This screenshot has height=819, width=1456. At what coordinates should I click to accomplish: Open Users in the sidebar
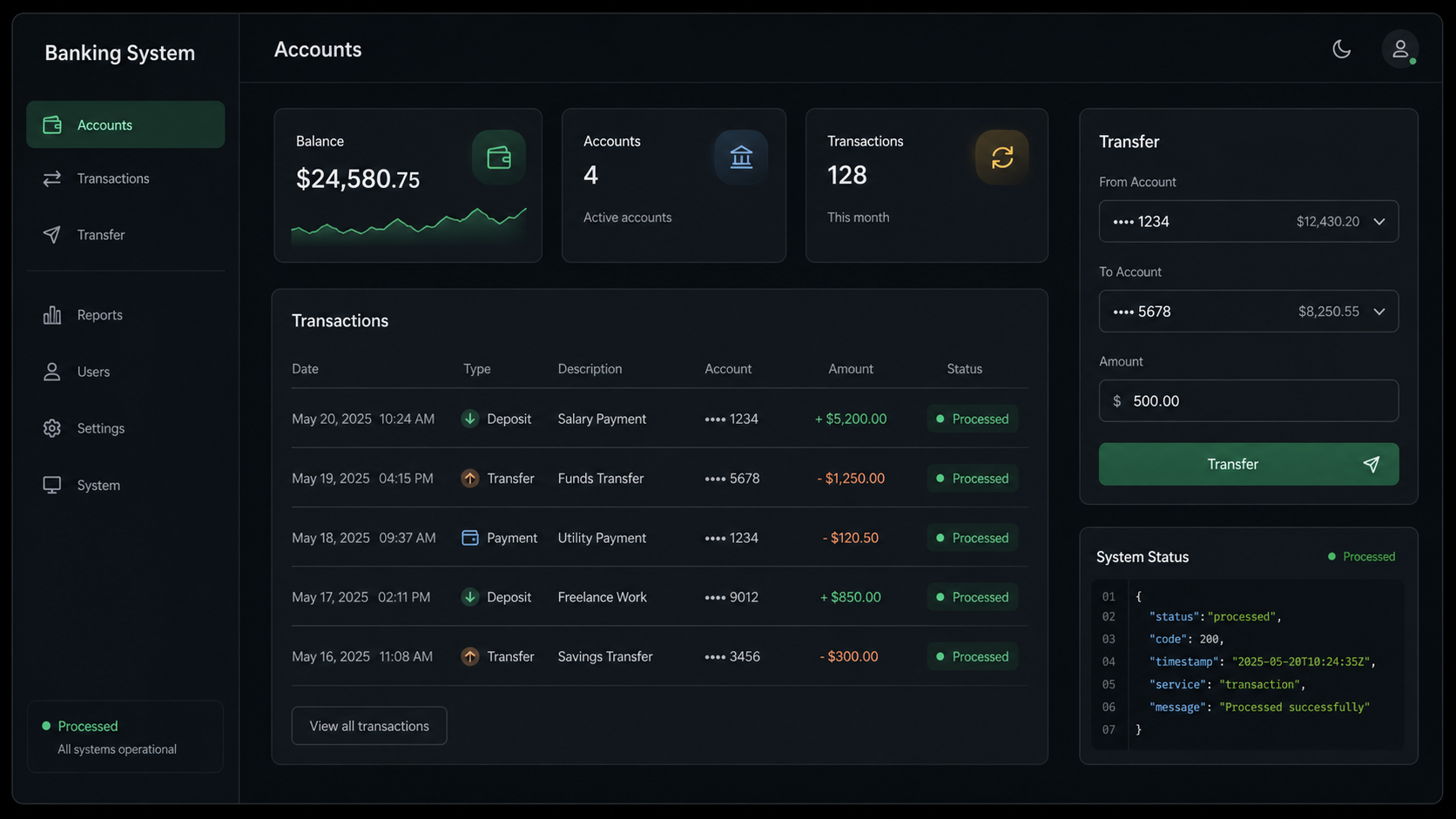point(125,372)
